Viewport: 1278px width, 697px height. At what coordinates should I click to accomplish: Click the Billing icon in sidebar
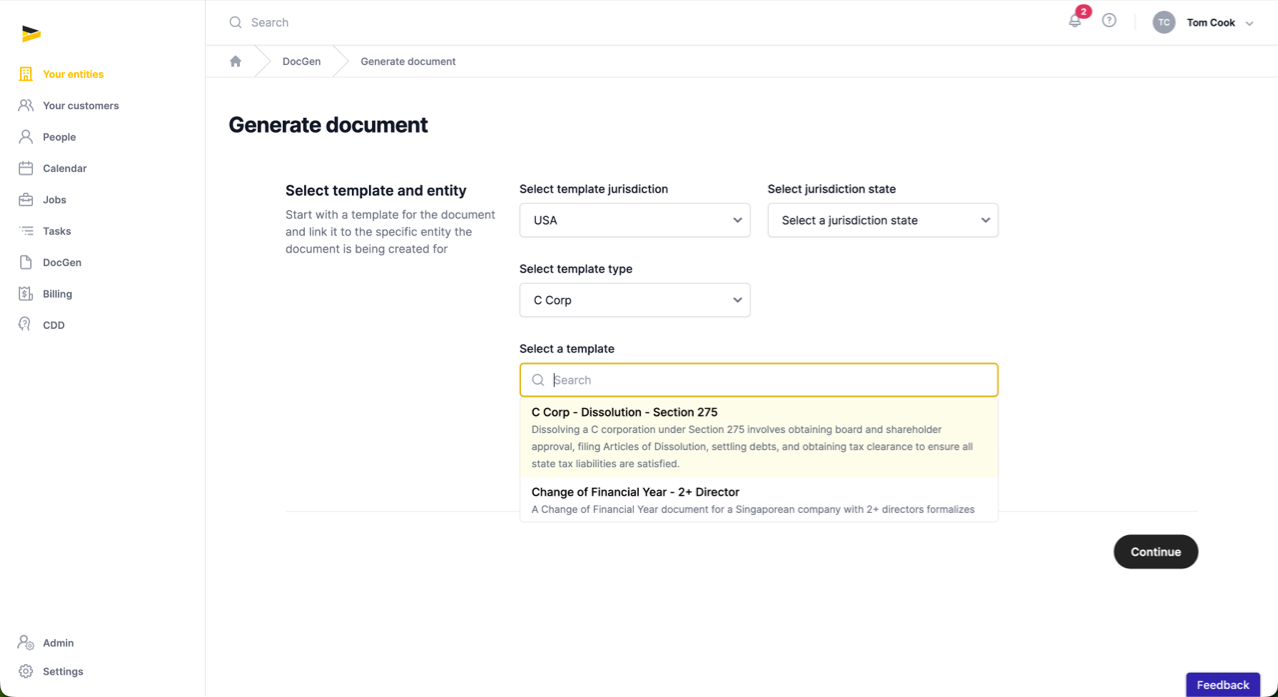pyautogui.click(x=26, y=294)
